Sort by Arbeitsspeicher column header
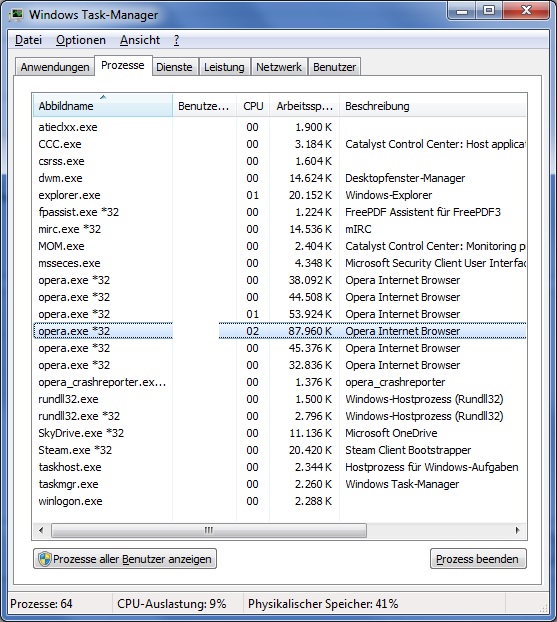This screenshot has width=557, height=622. (x=304, y=106)
